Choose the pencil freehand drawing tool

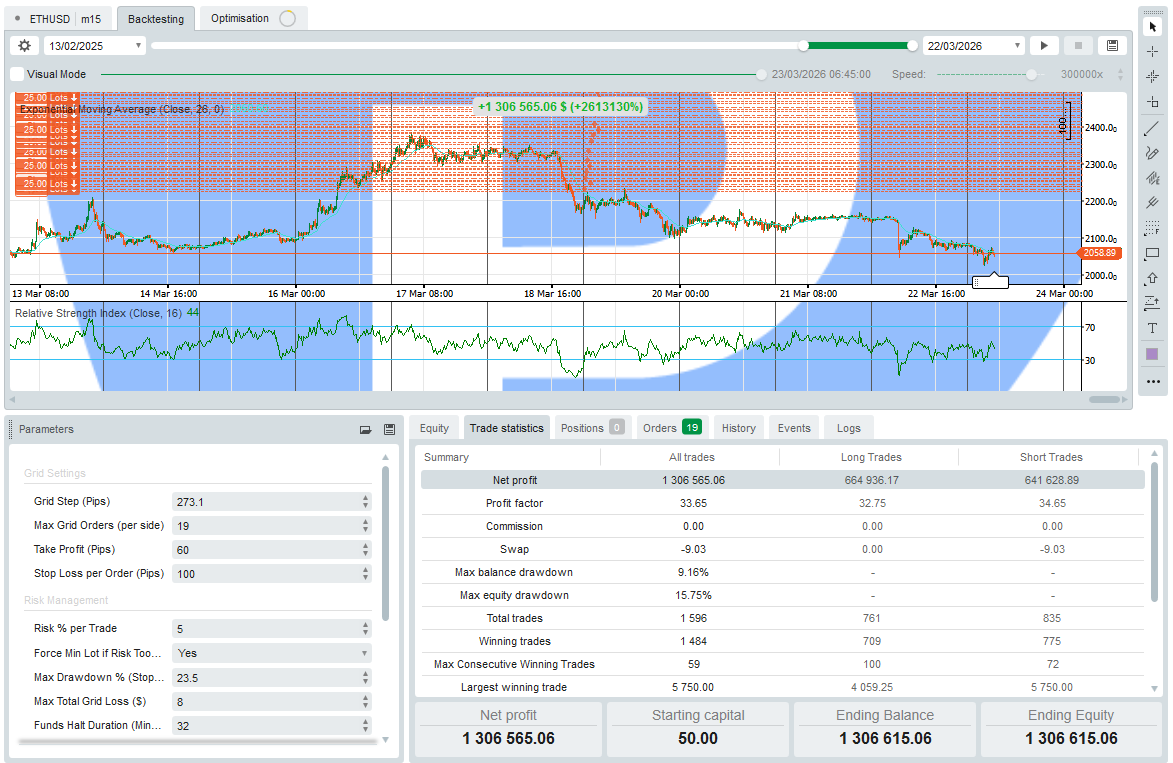1152,153
